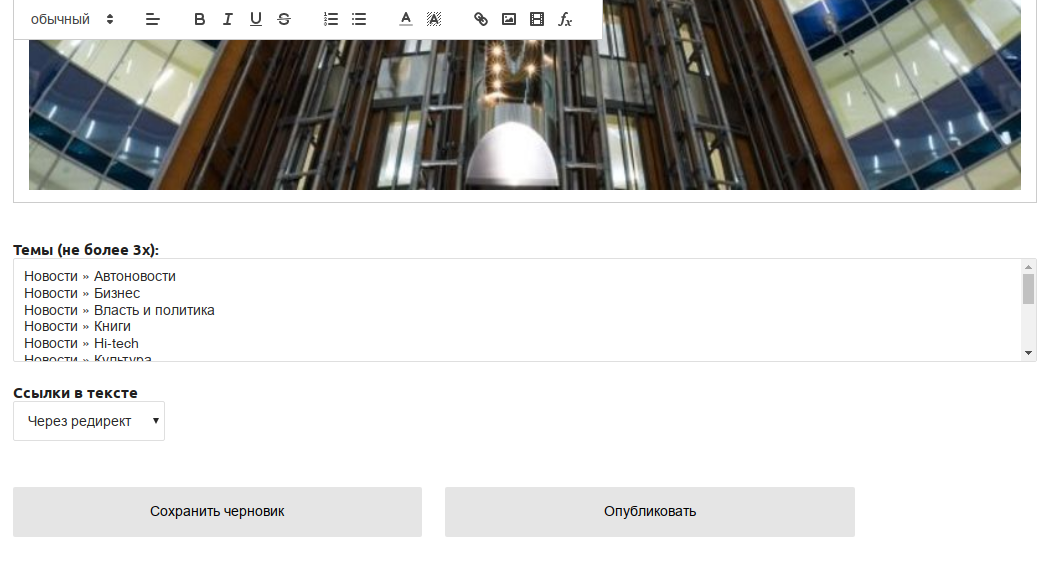Toggle italic formatting

[x=227, y=19]
